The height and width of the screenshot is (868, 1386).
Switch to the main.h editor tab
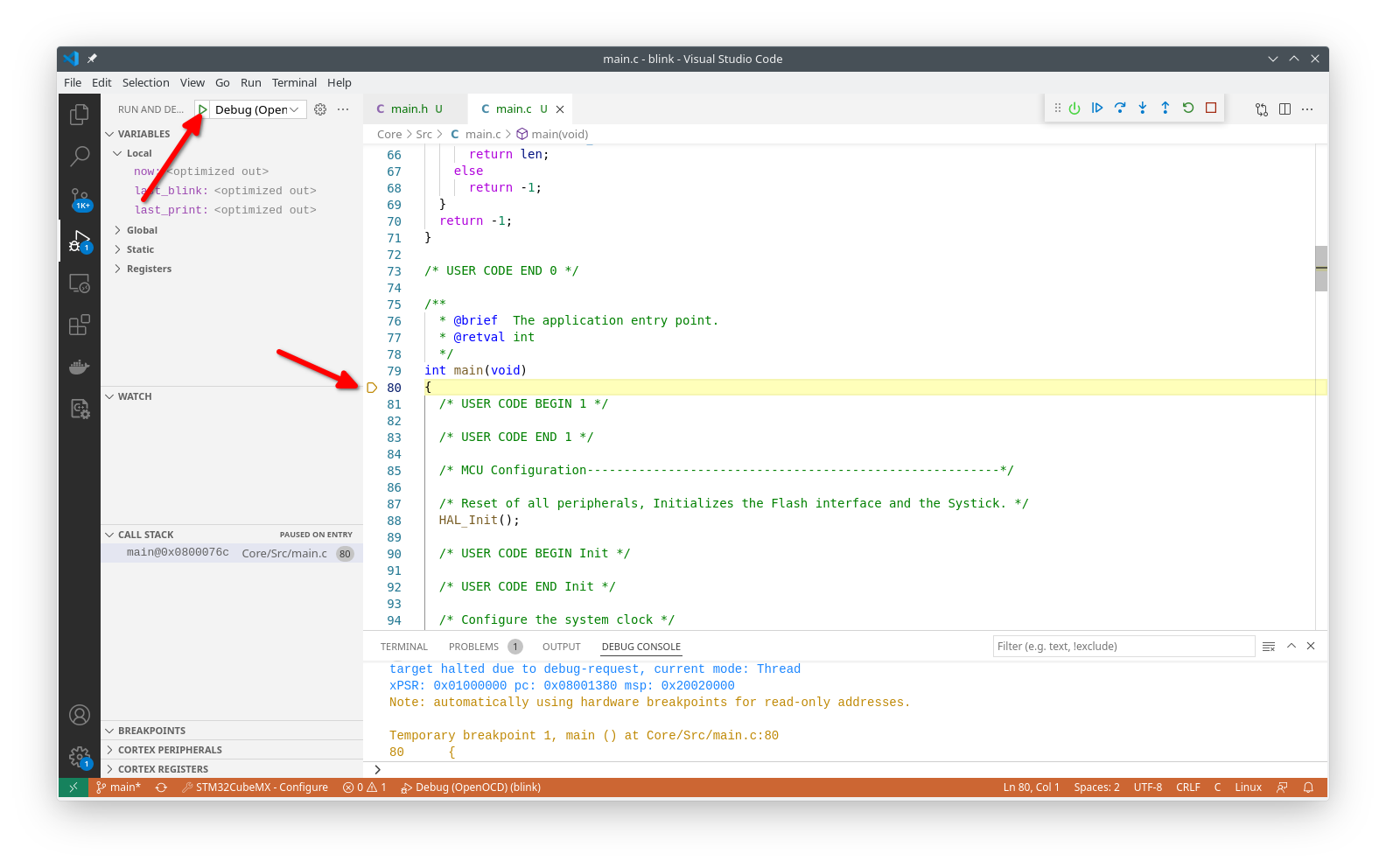(x=409, y=109)
